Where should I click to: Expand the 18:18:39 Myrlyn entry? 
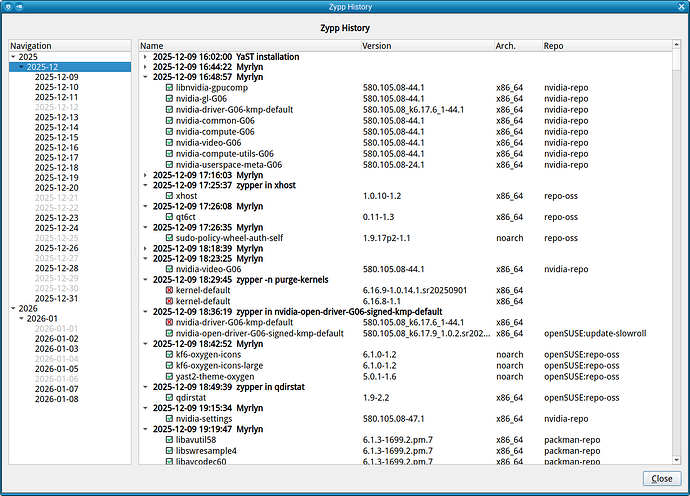click(x=145, y=248)
